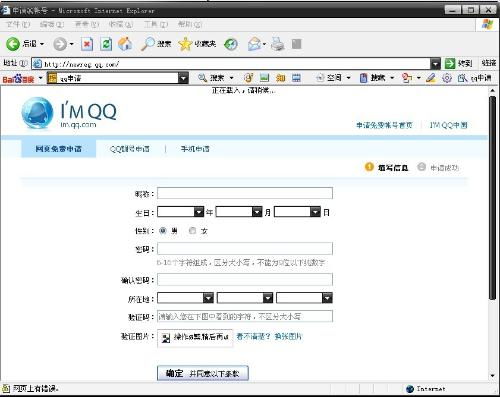Open the 文件 menu
500x397 pixels.
coord(18,24)
